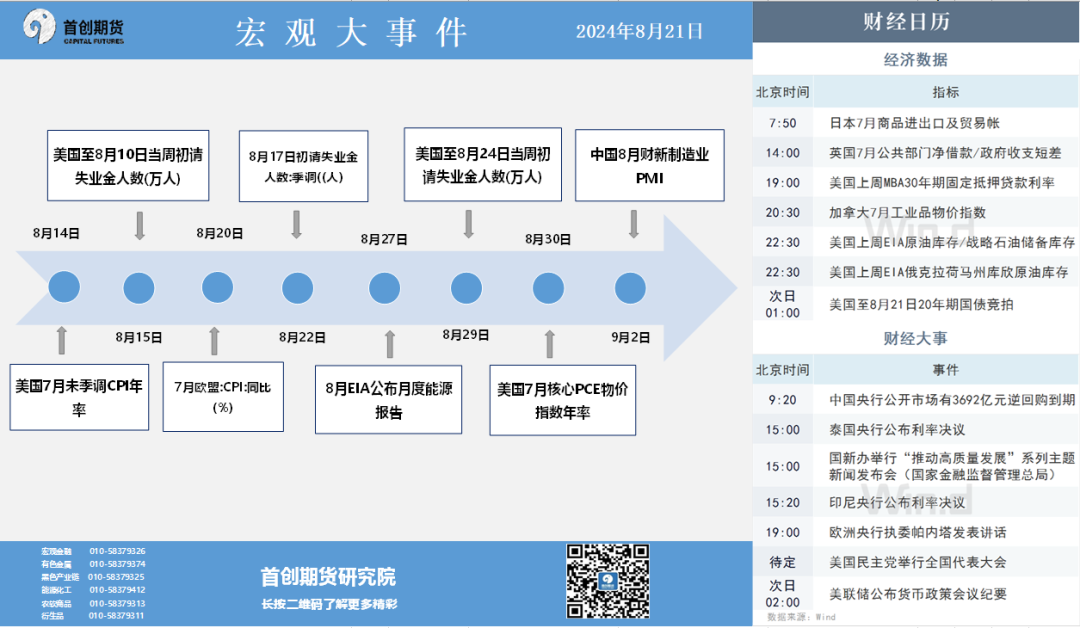The image size is (1080, 628).
Task: Click the 有色金属 phone number 010-58379374
Action: (x=117, y=564)
